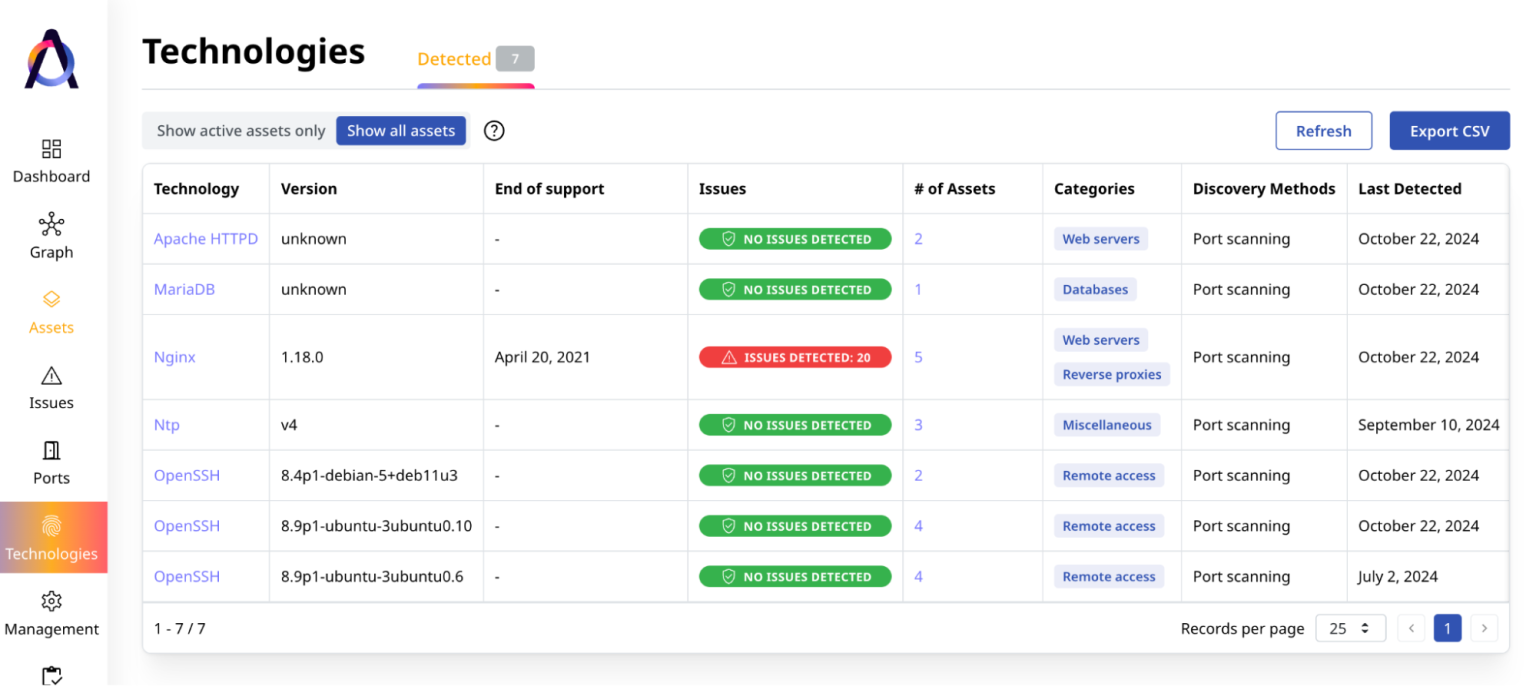Open the Records per page dropdown

click(x=1350, y=628)
